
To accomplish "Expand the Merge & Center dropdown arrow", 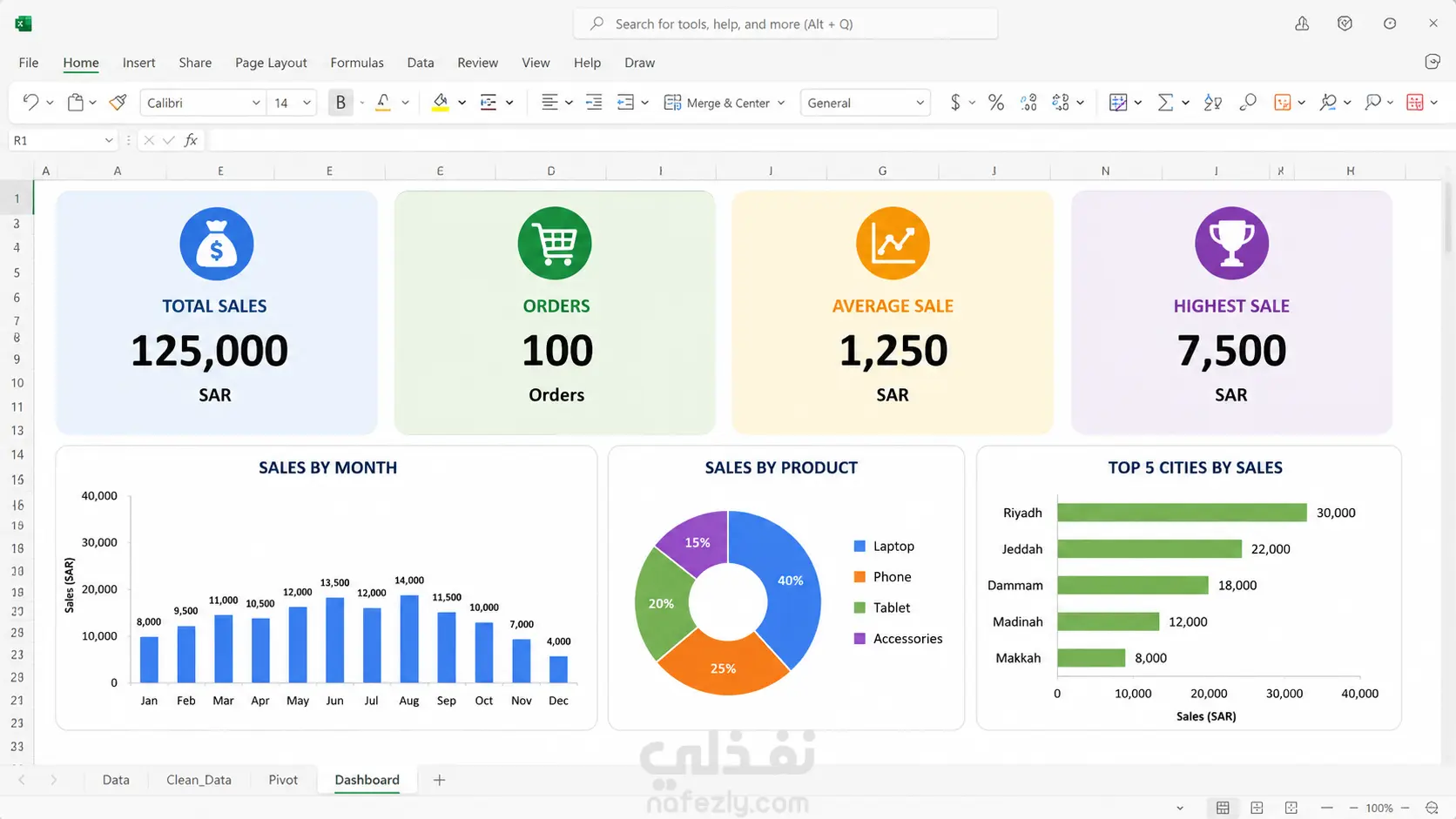I will coord(781,103).
